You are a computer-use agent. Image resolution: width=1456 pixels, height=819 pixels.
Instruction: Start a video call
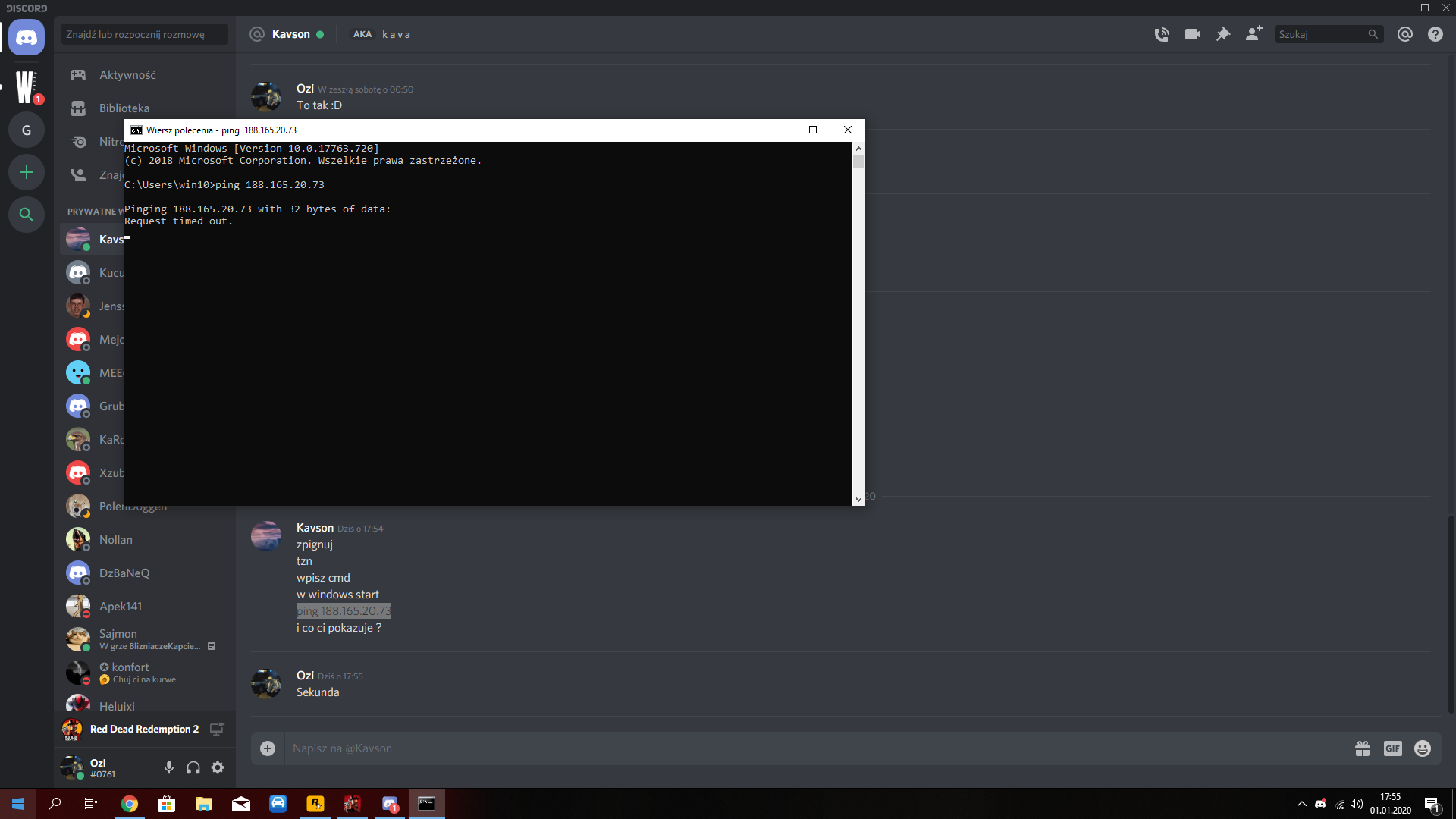pyautogui.click(x=1193, y=34)
